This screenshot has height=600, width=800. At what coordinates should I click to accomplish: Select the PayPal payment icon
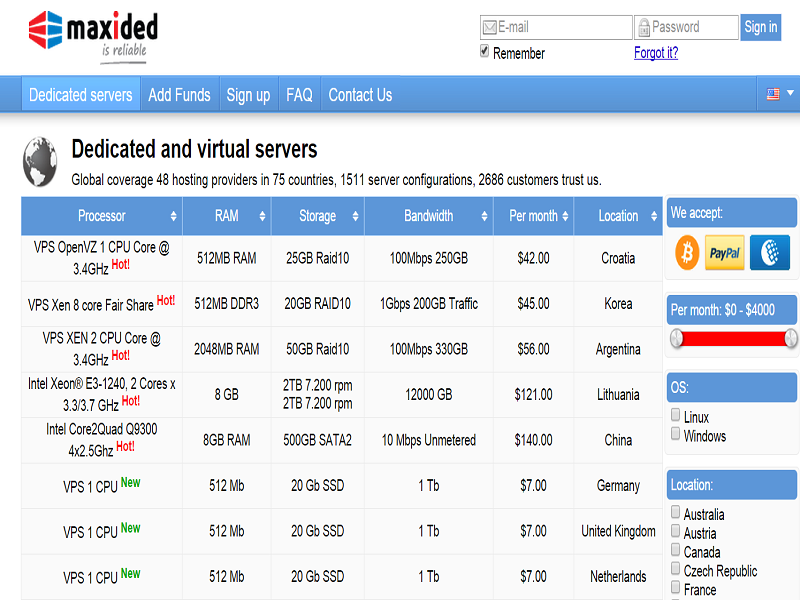(x=724, y=253)
